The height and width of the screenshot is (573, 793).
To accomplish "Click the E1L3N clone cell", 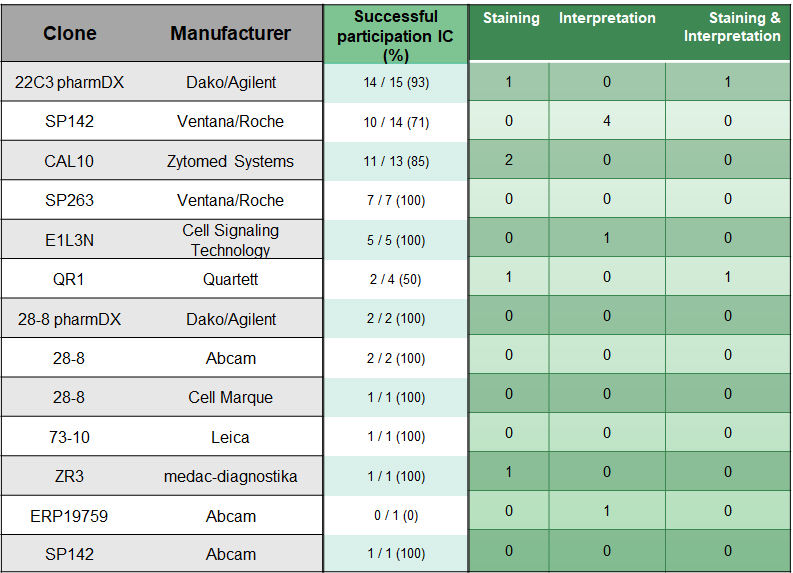I will coord(70,240).
